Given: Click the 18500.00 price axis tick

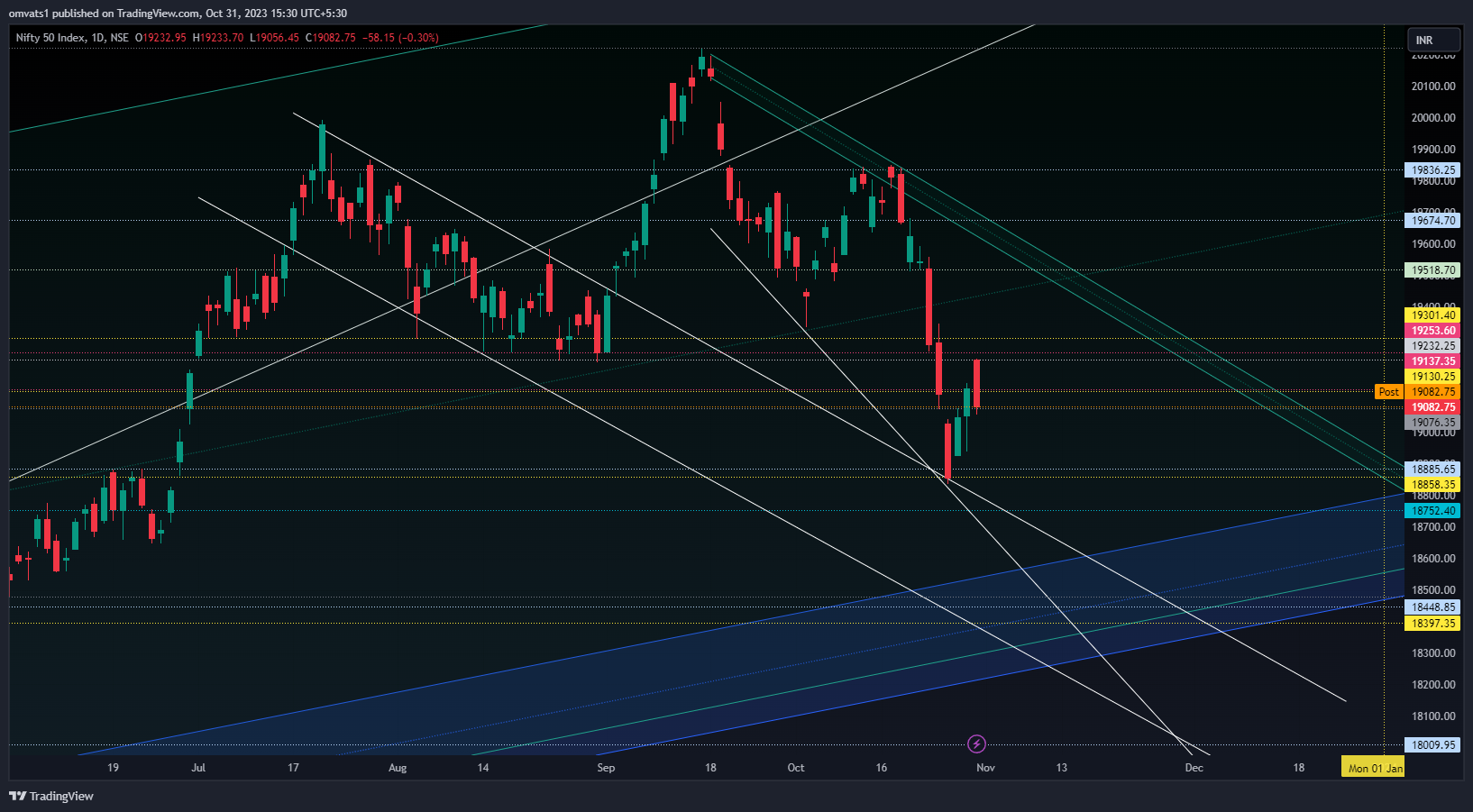Looking at the screenshot, I should point(1433,589).
